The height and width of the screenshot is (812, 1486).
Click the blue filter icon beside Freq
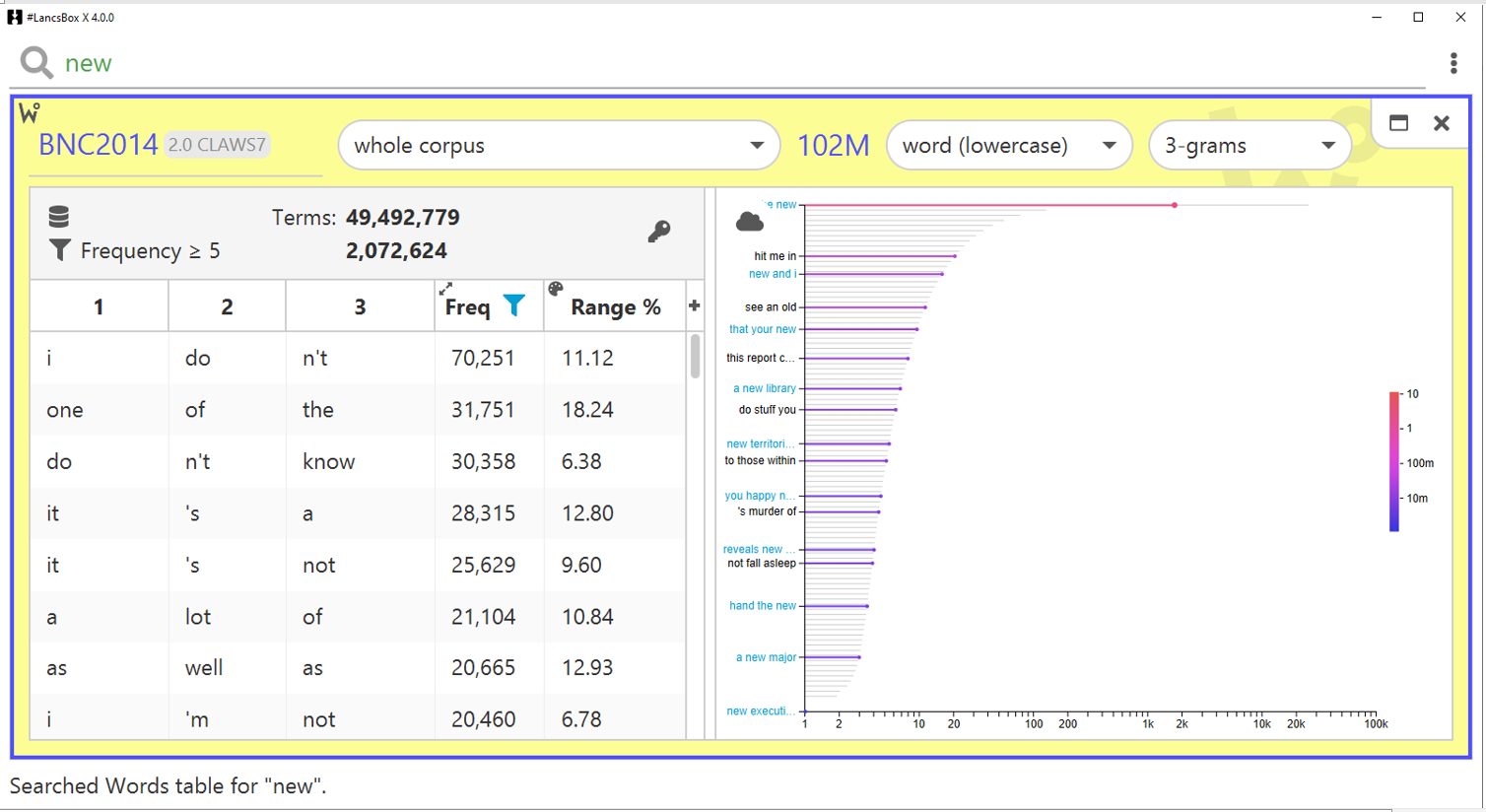click(514, 306)
